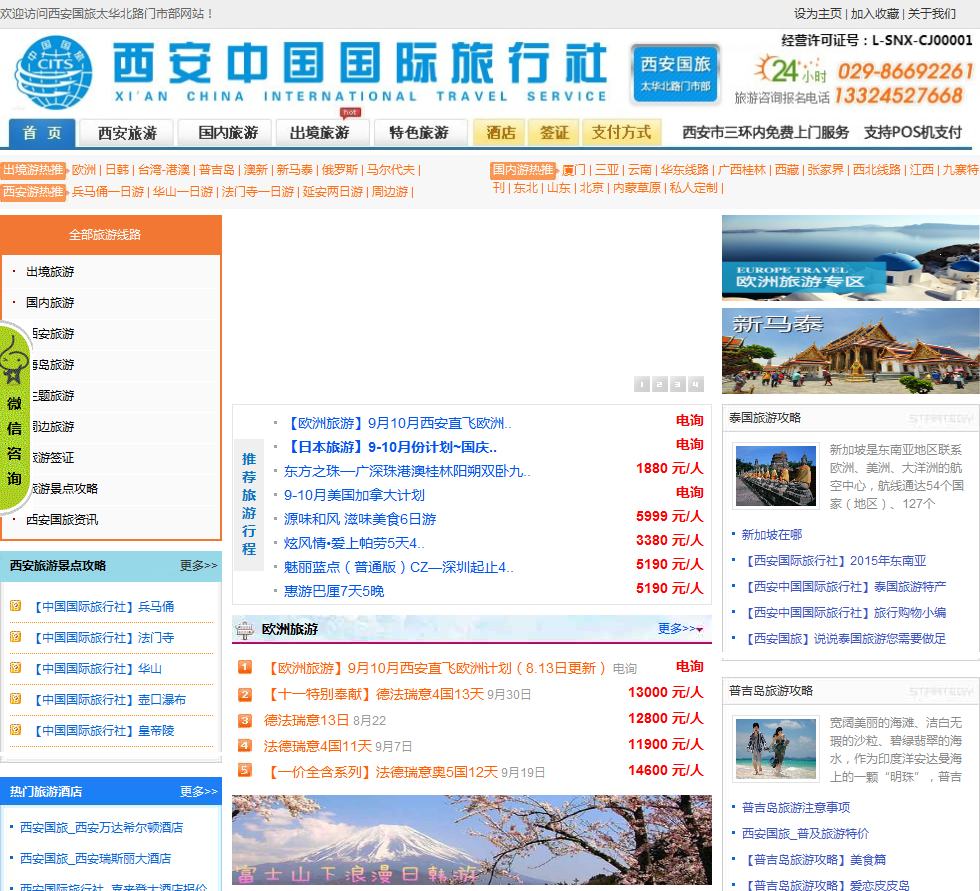Open the 新马泰 temple banner image
Image resolution: width=980 pixels, height=891 pixels.
pos(851,351)
